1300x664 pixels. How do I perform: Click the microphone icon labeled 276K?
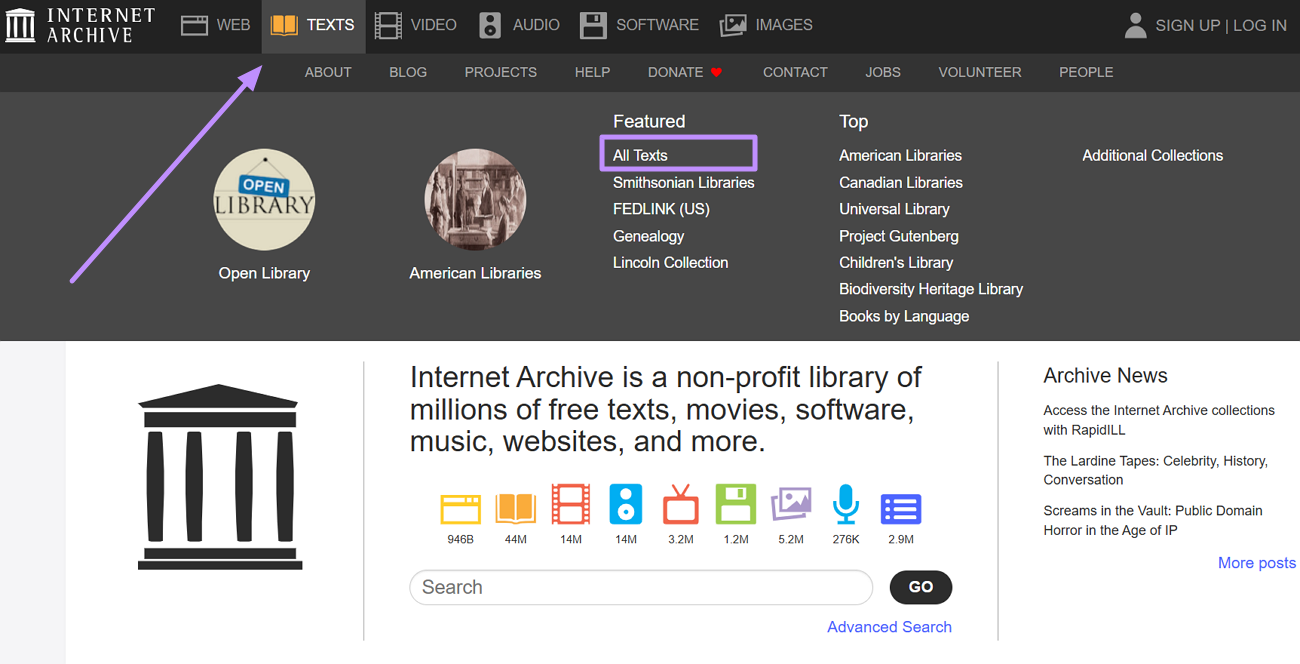(846, 505)
